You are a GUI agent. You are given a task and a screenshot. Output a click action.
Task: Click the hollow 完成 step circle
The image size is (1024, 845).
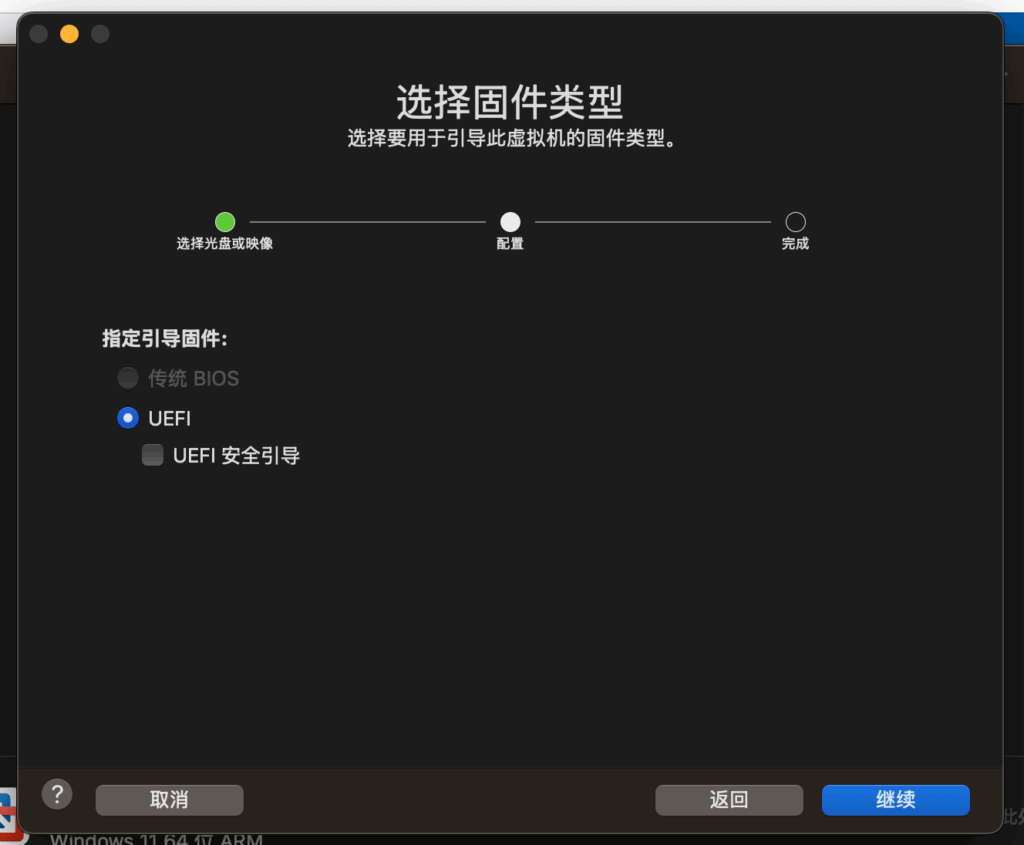pos(795,222)
